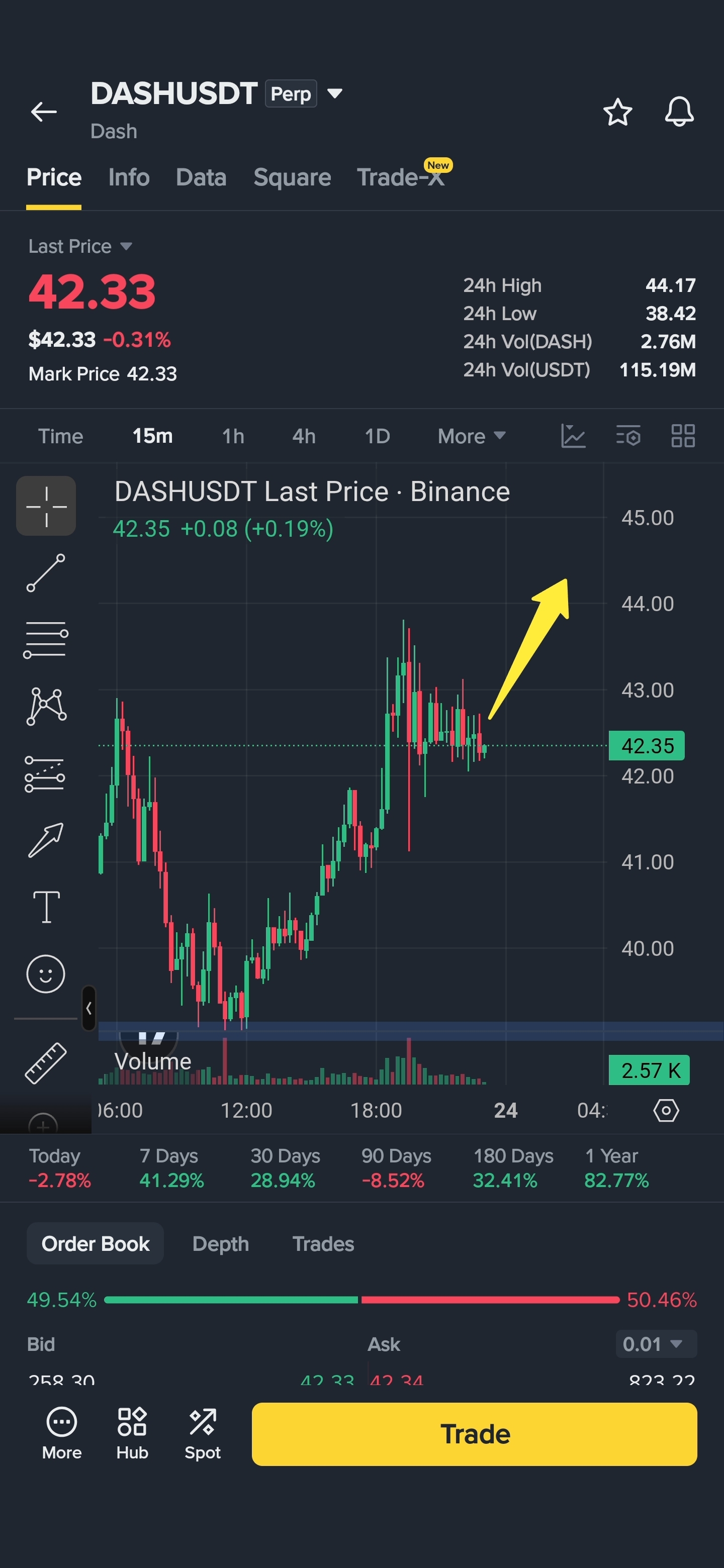
Task: Open the More menu in bottom bar
Action: [61, 1433]
